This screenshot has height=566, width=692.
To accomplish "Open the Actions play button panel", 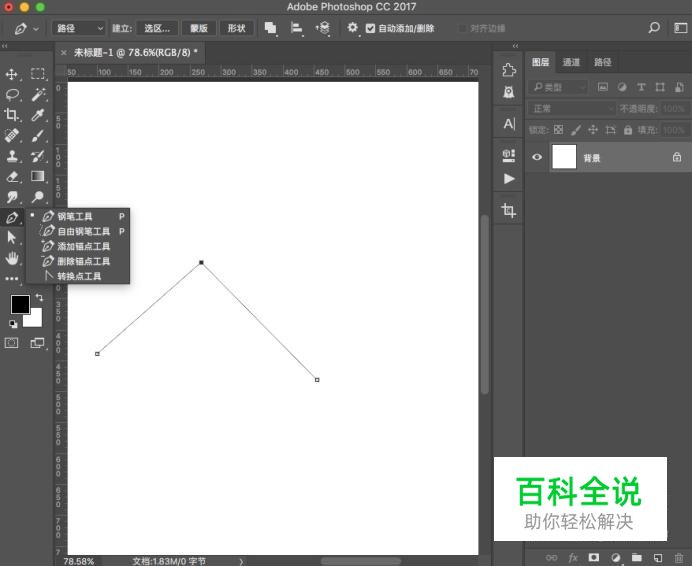I will tap(509, 179).
